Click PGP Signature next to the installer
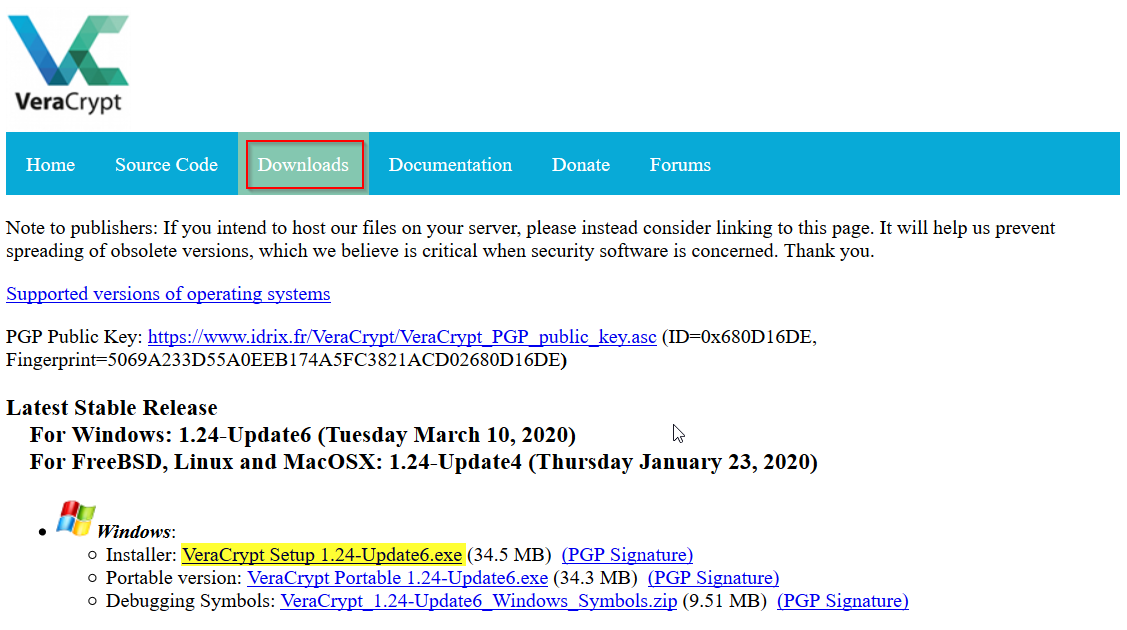This screenshot has width=1127, height=630. coord(627,554)
